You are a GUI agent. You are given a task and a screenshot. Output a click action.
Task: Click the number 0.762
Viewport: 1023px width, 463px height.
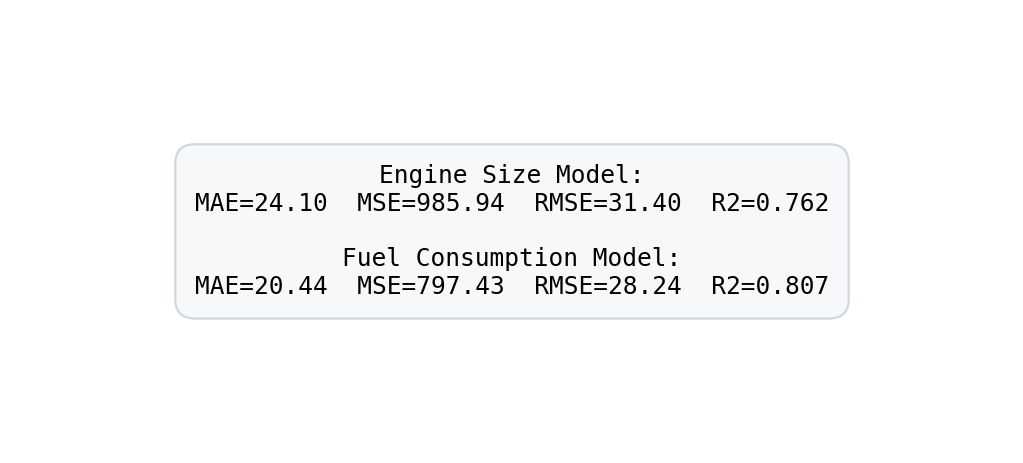coord(792,204)
